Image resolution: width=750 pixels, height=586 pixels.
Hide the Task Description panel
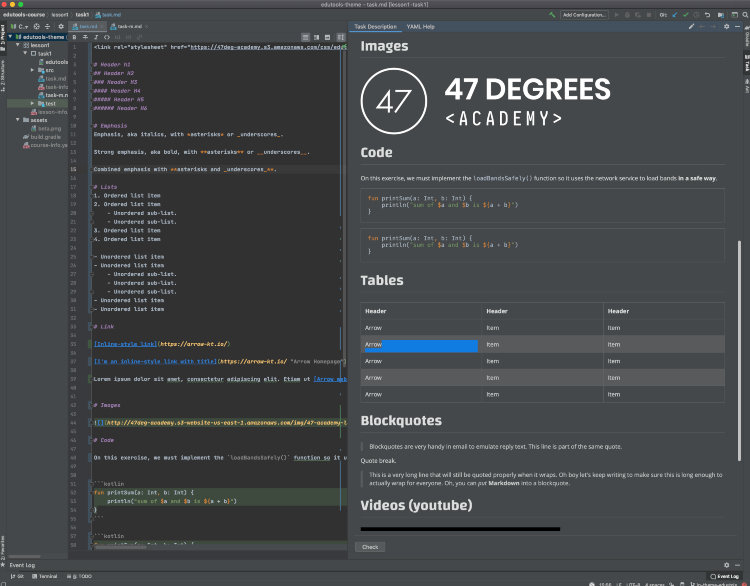(738, 27)
